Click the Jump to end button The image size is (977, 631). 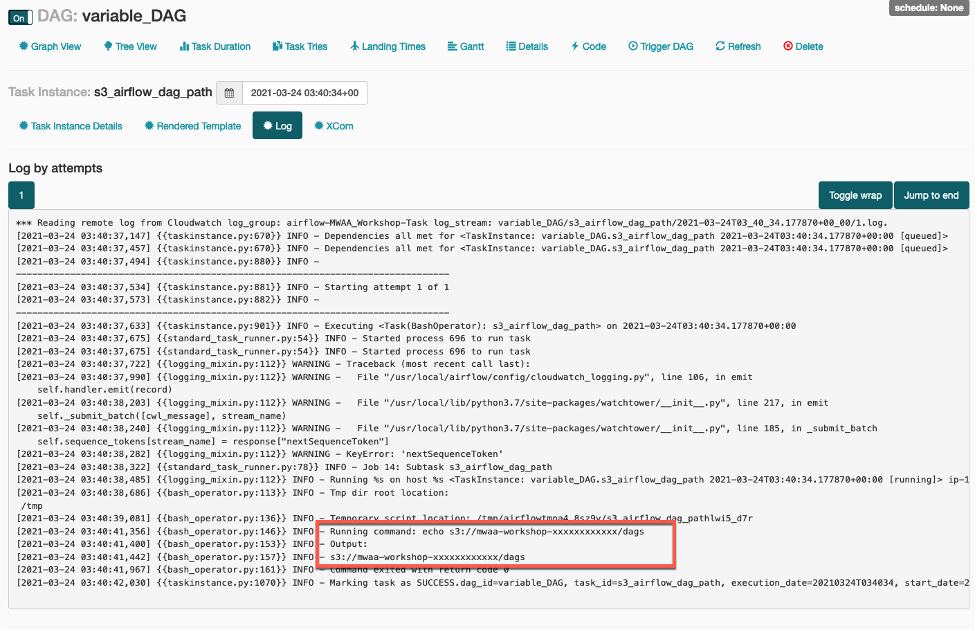[931, 195]
